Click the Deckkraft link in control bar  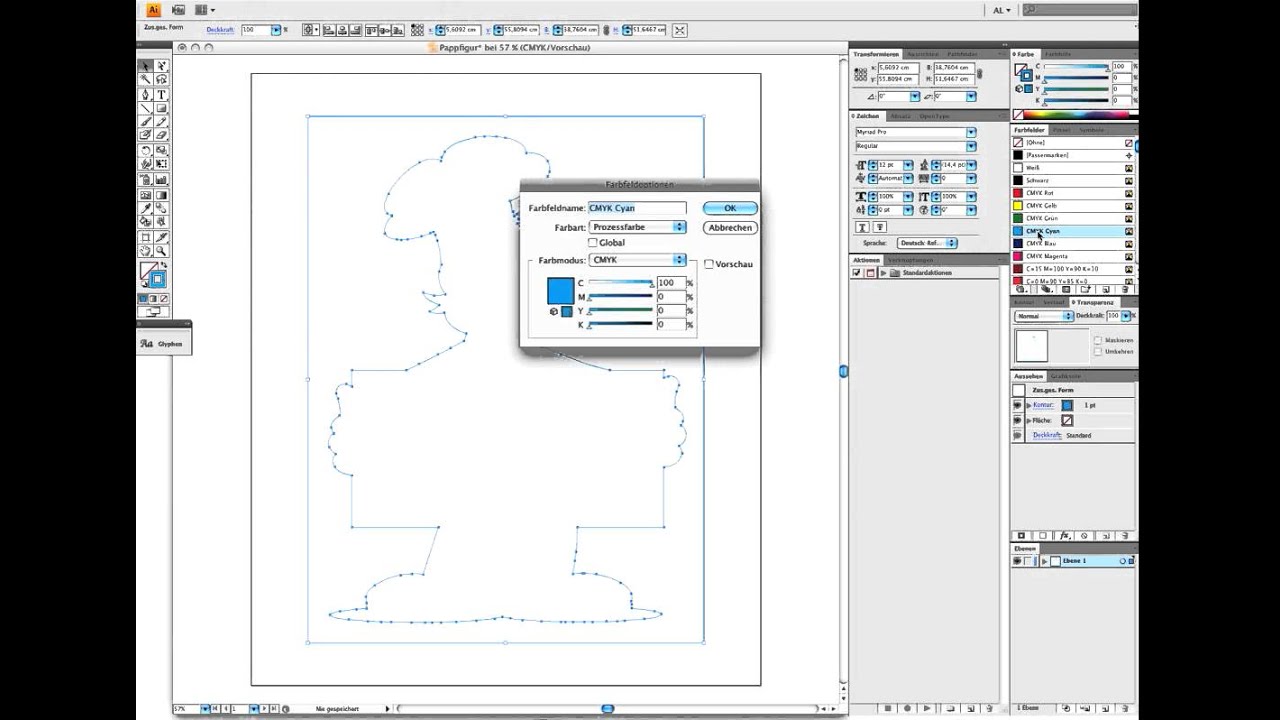[x=220, y=30]
